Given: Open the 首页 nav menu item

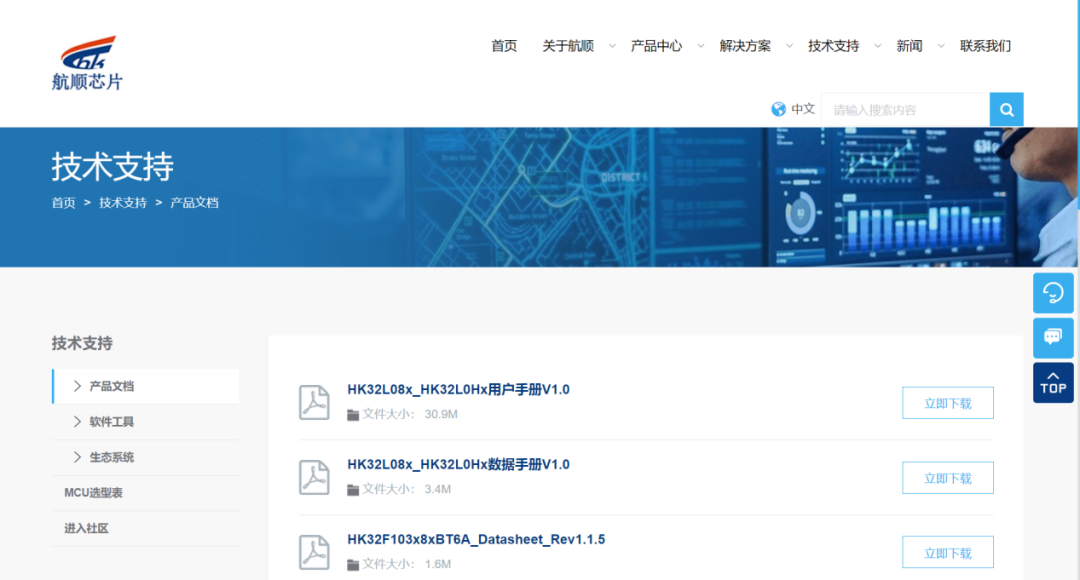Looking at the screenshot, I should pos(504,46).
